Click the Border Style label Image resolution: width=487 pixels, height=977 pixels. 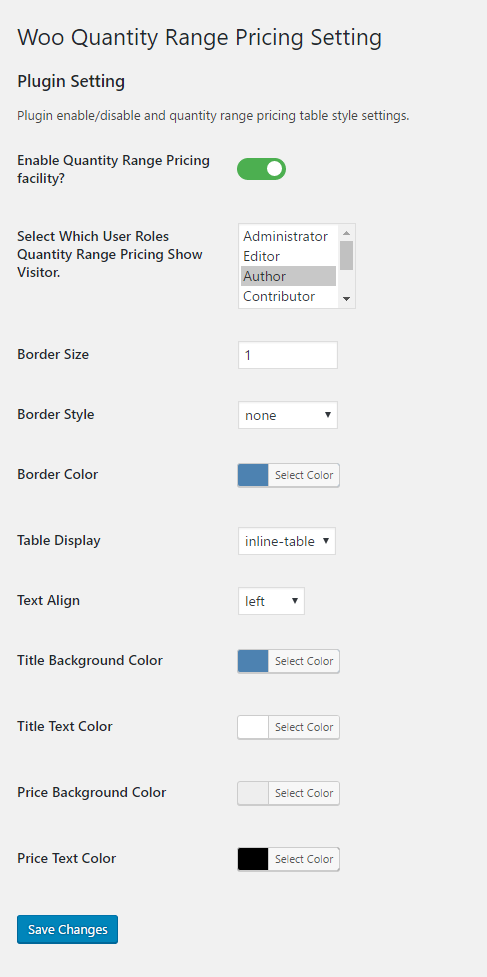55,414
